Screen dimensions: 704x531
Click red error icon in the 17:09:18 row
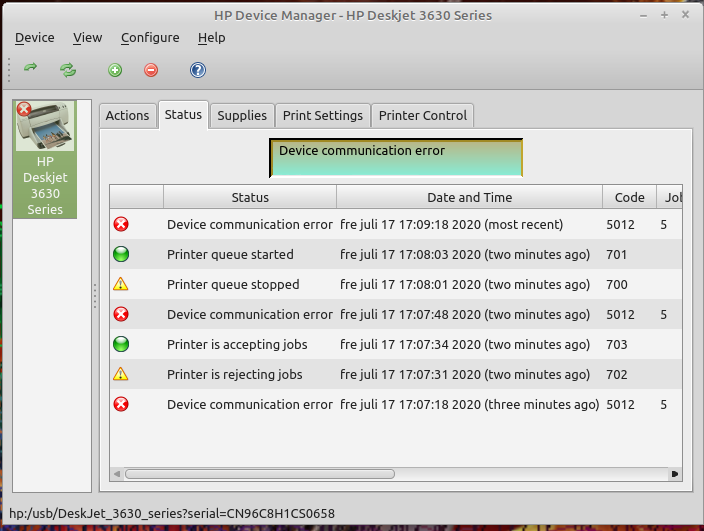pyautogui.click(x=121, y=224)
